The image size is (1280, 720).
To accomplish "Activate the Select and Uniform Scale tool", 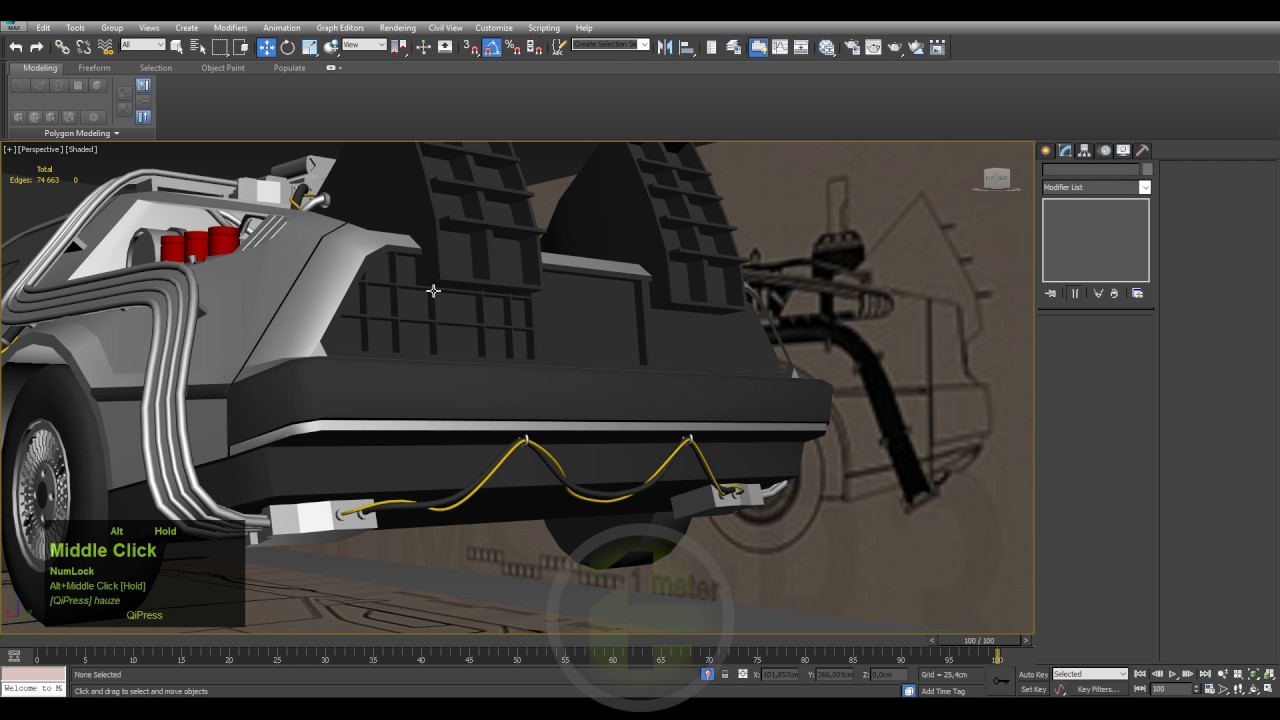I will (310, 47).
